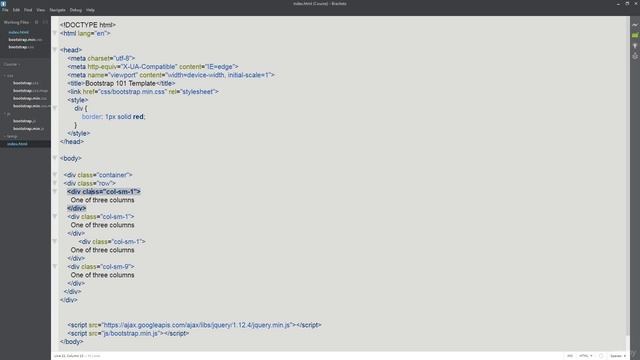Click the meta charset="utf-8" line
Viewport: 640px width, 360px height.
click(x=101, y=58)
